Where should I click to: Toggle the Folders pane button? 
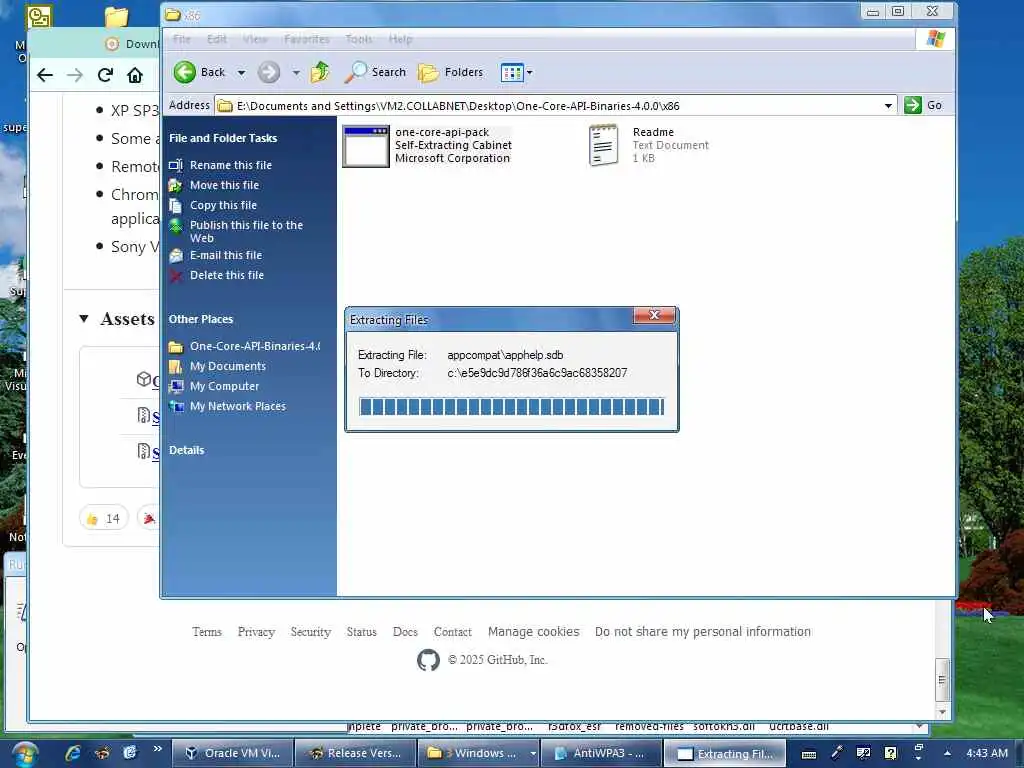tap(451, 72)
